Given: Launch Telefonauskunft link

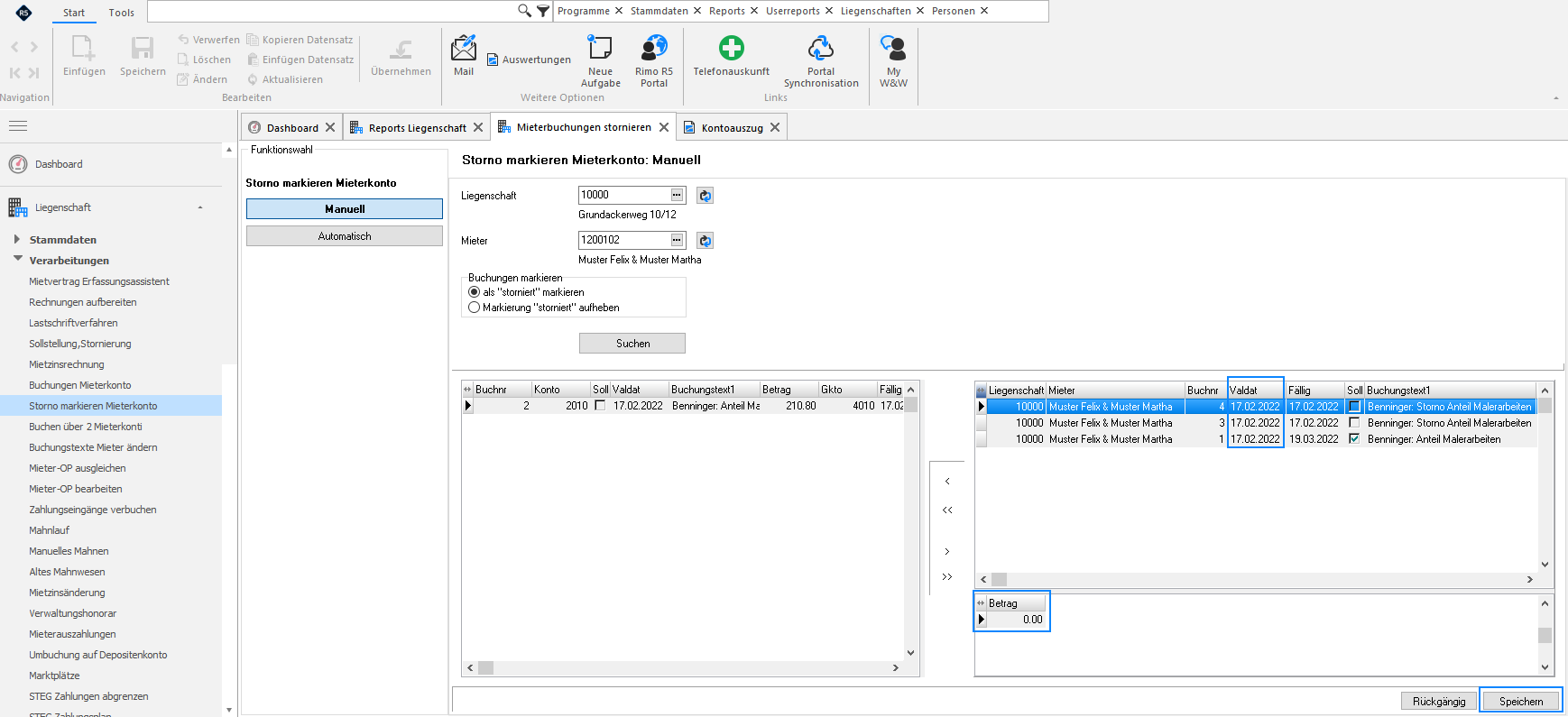Looking at the screenshot, I should [x=731, y=55].
